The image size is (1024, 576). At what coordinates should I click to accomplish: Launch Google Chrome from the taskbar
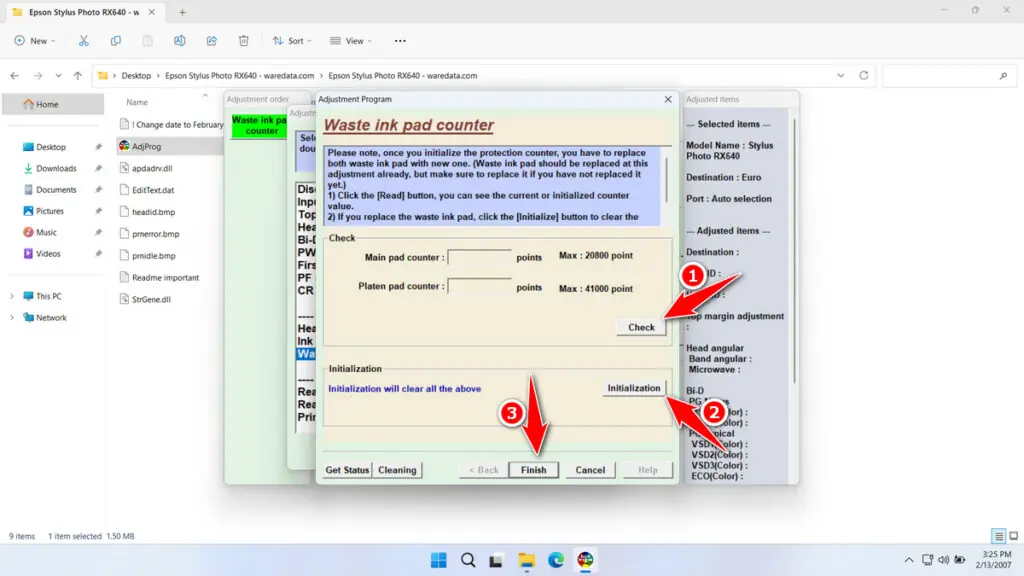click(x=587, y=560)
